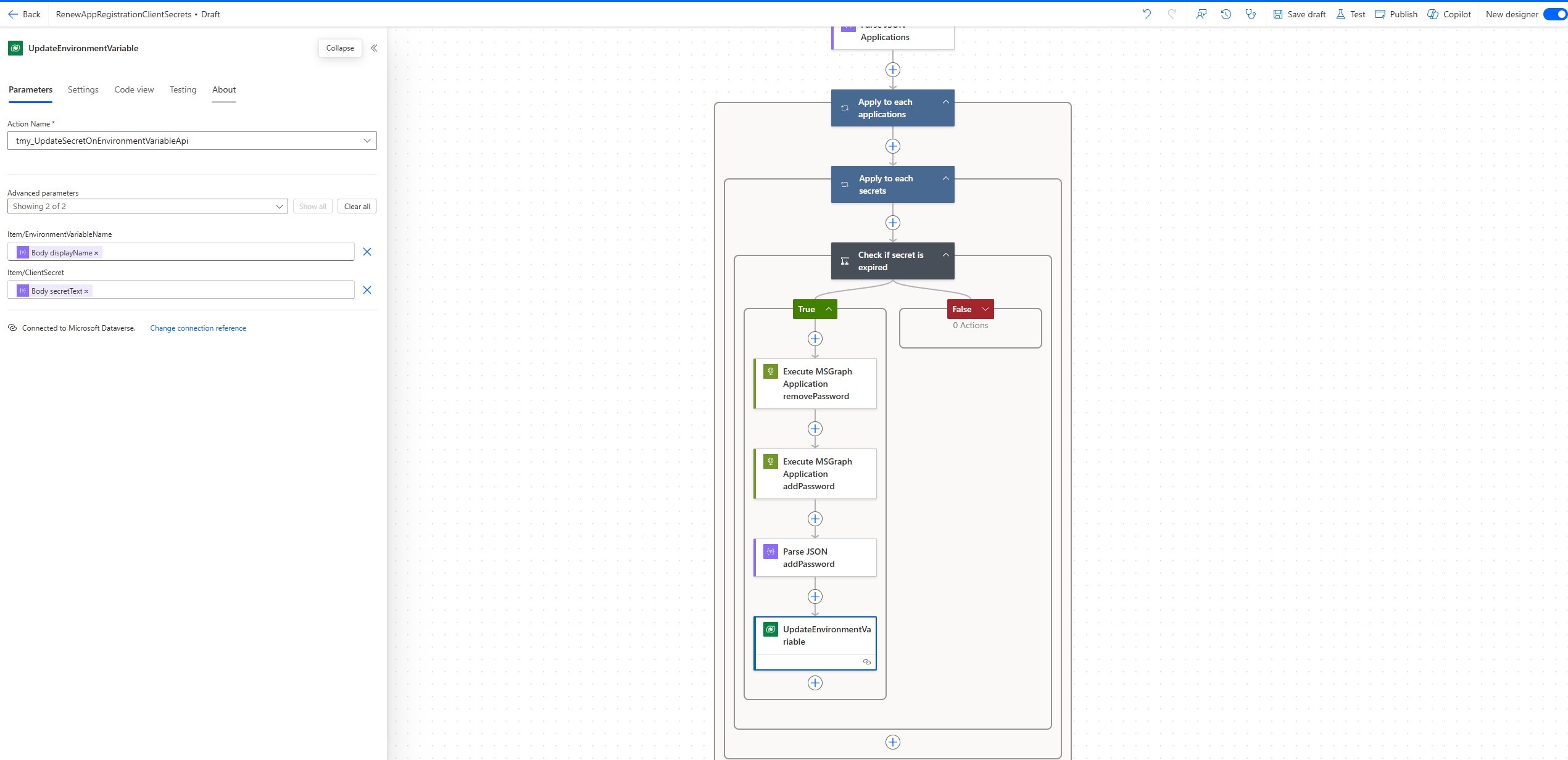
Task: Open the feedback/comments icon in the toolbar
Action: click(1201, 14)
